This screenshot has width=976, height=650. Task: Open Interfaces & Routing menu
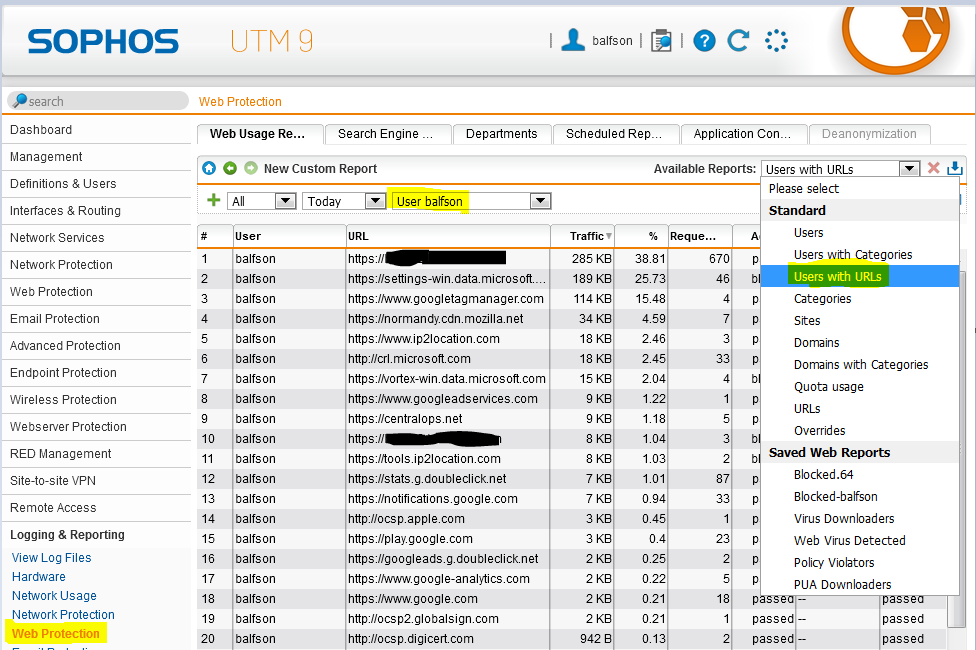96,210
